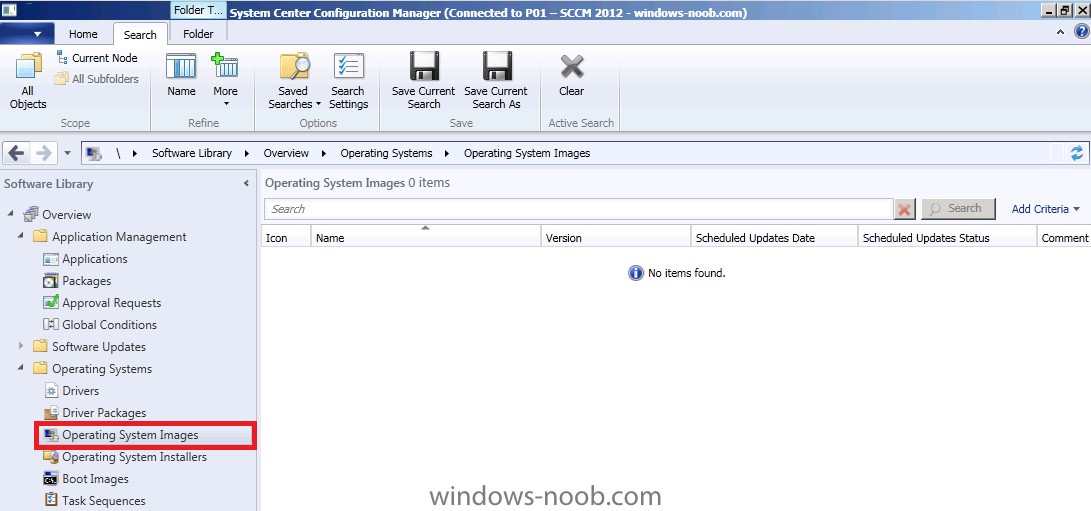This screenshot has height=511, width=1091.
Task: Open the Applications node
Action: point(95,259)
